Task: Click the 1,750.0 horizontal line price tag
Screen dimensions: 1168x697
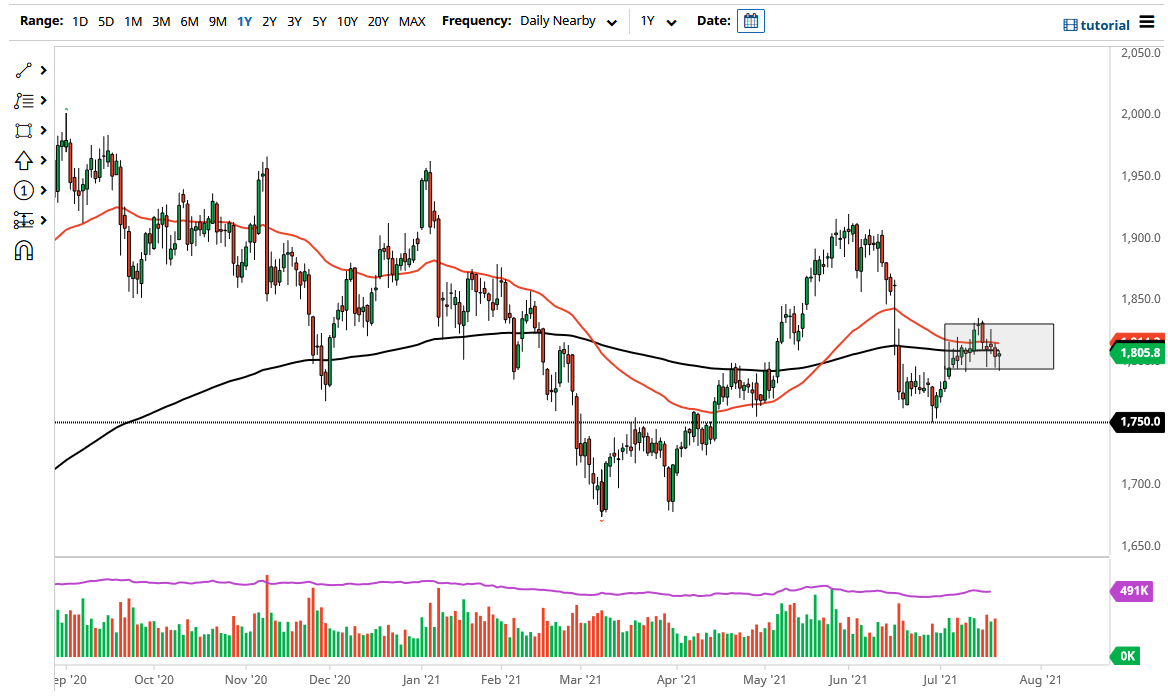Action: [1137, 421]
